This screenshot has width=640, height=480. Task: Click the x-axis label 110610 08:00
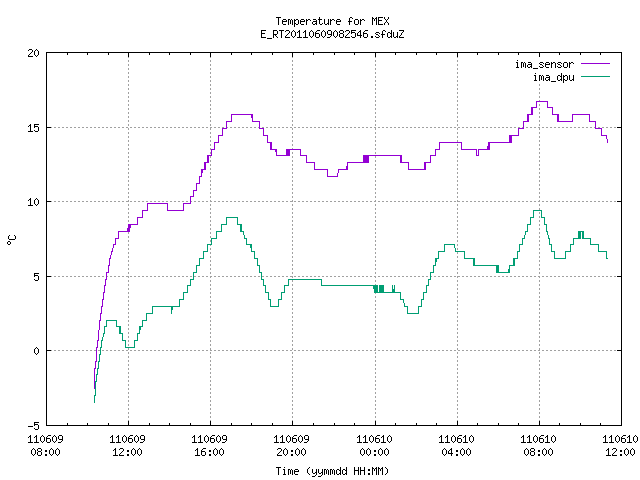pos(539,446)
